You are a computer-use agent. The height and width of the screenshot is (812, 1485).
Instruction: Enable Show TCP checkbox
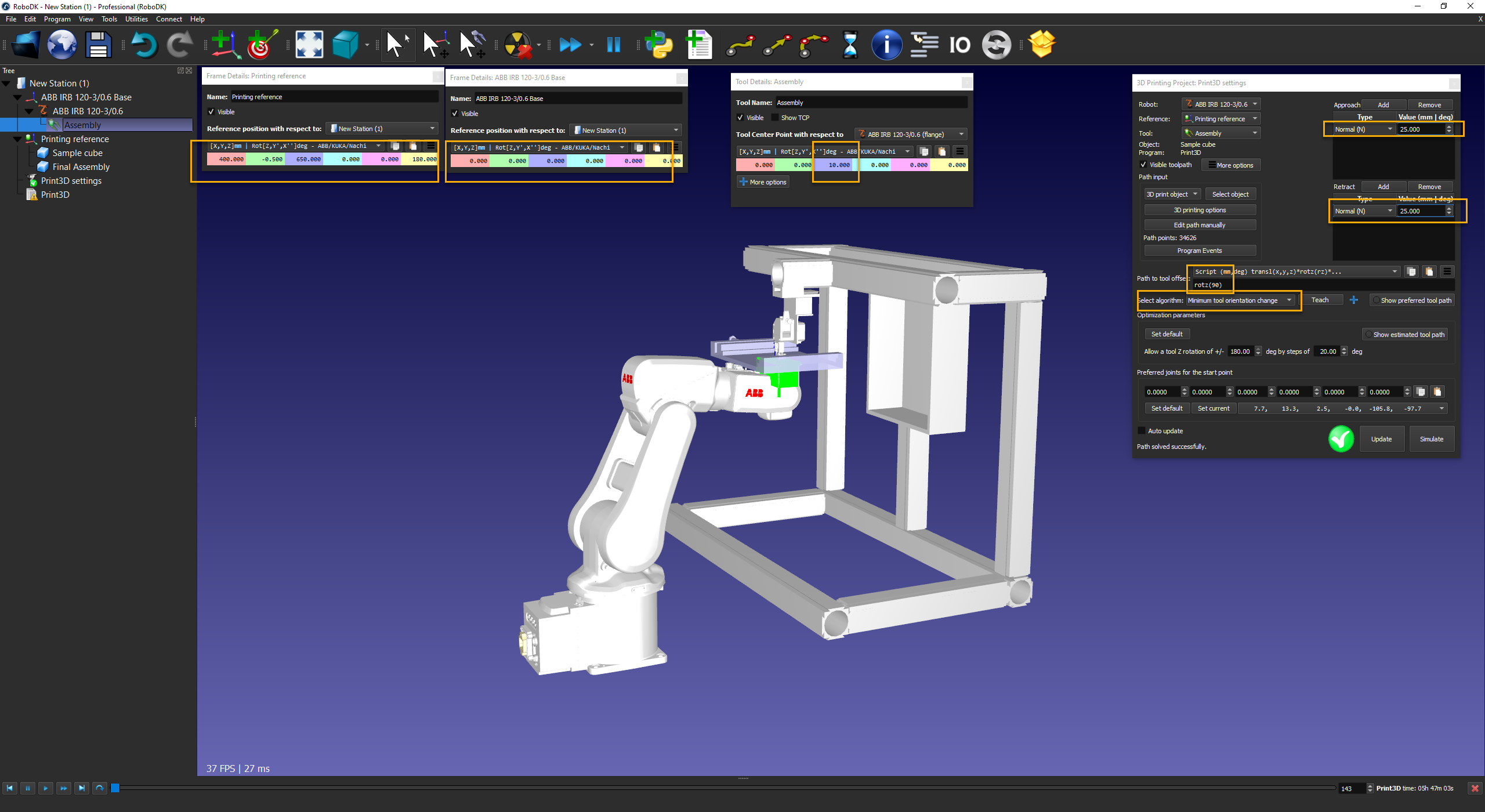pos(775,118)
